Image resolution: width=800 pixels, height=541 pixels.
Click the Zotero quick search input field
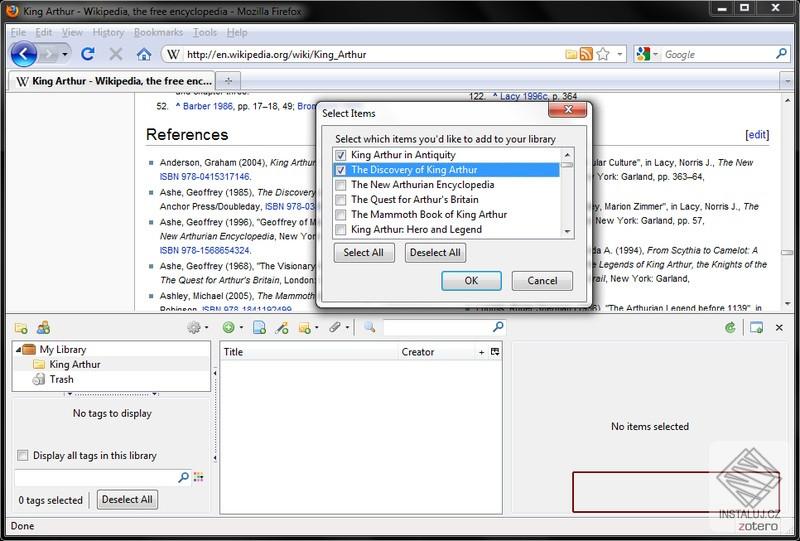pos(438,327)
